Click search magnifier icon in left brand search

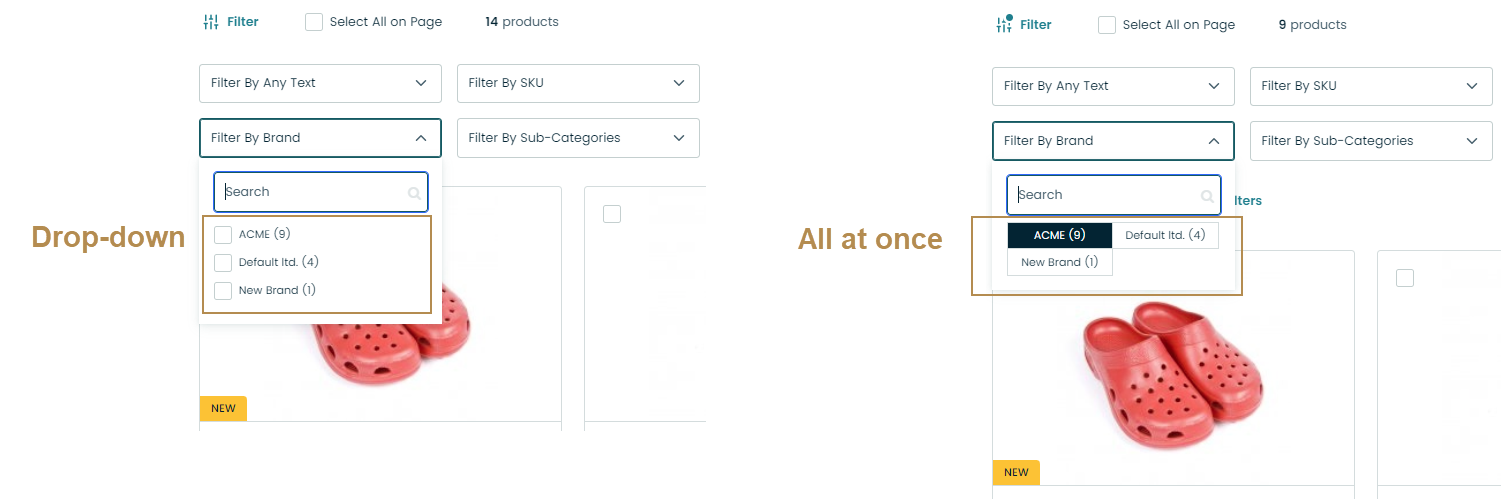click(x=414, y=193)
